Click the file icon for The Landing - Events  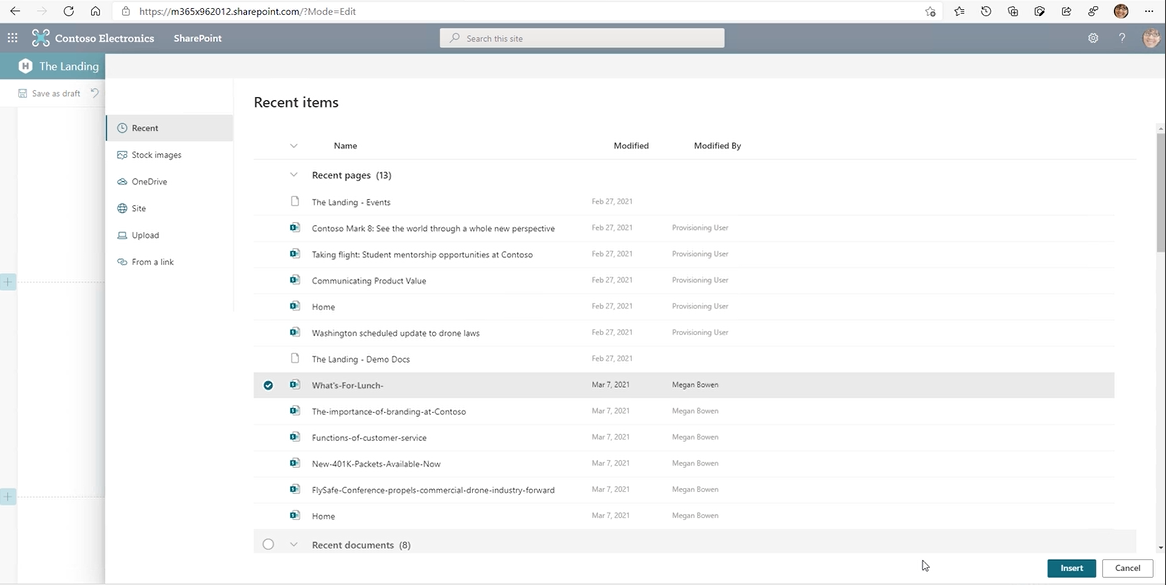click(x=295, y=201)
